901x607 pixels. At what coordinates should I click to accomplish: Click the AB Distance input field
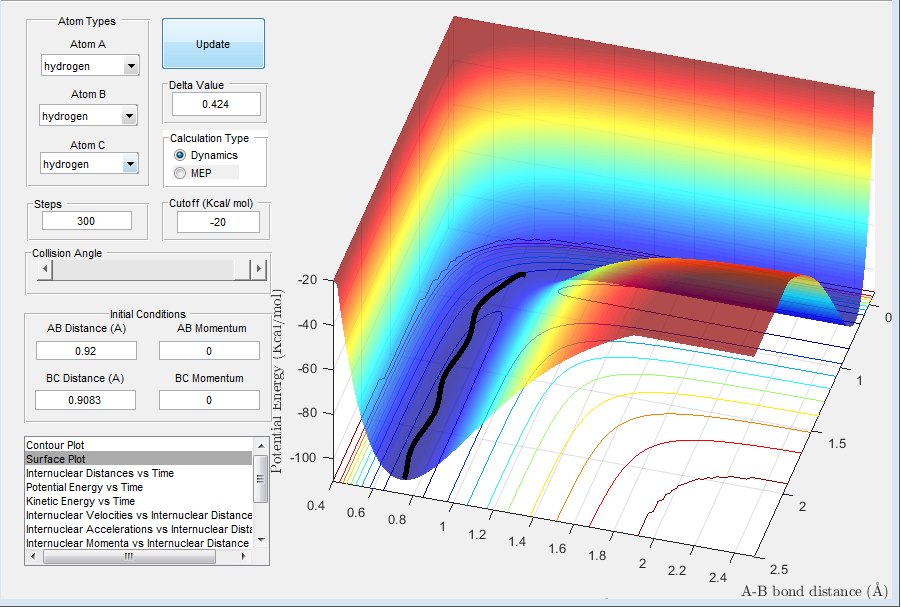pyautogui.click(x=86, y=351)
